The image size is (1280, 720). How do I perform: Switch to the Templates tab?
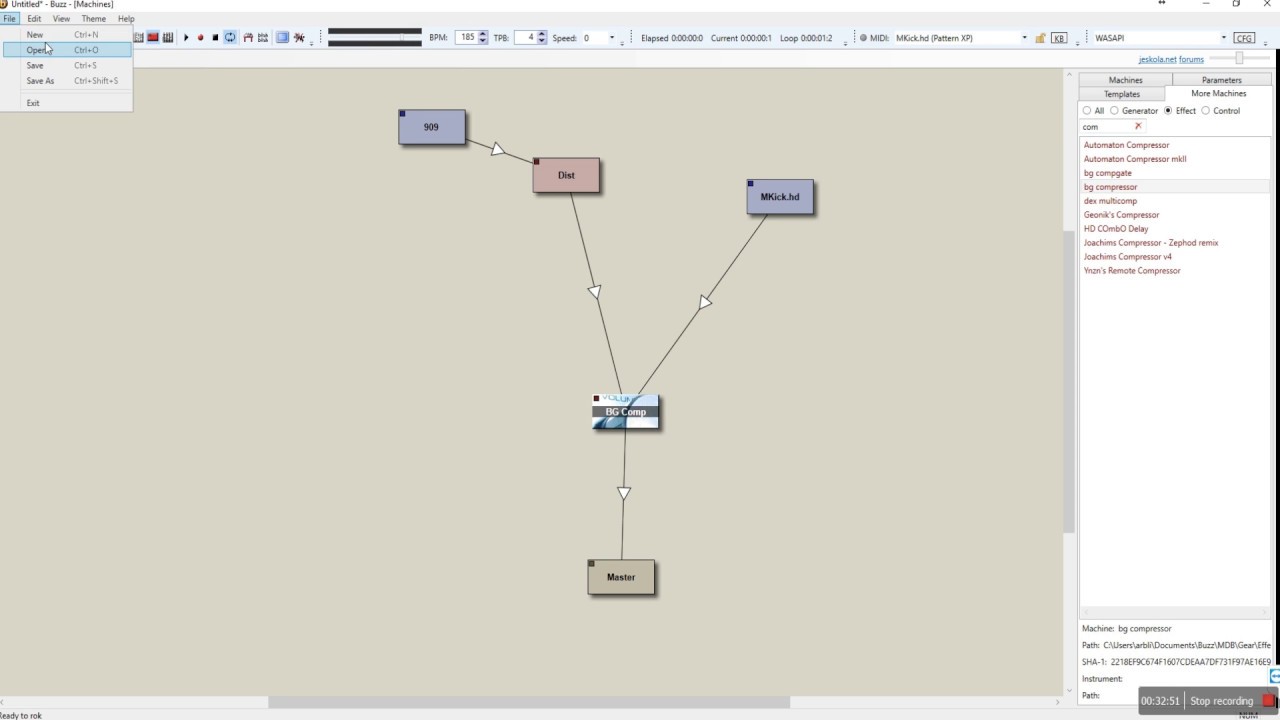[1122, 94]
